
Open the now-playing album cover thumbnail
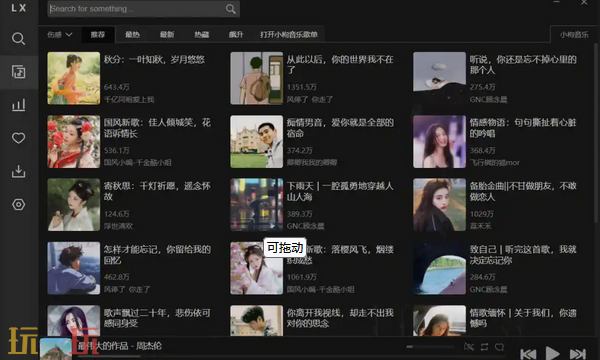pos(56,349)
